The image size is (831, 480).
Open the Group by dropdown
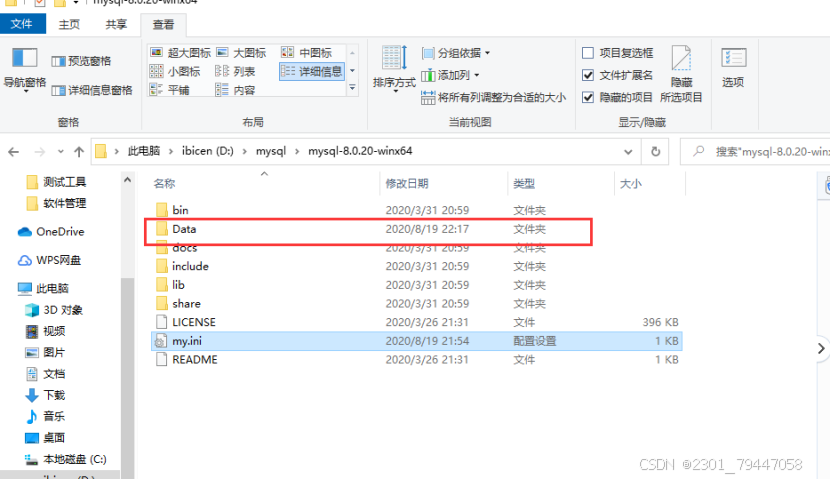[x=456, y=53]
